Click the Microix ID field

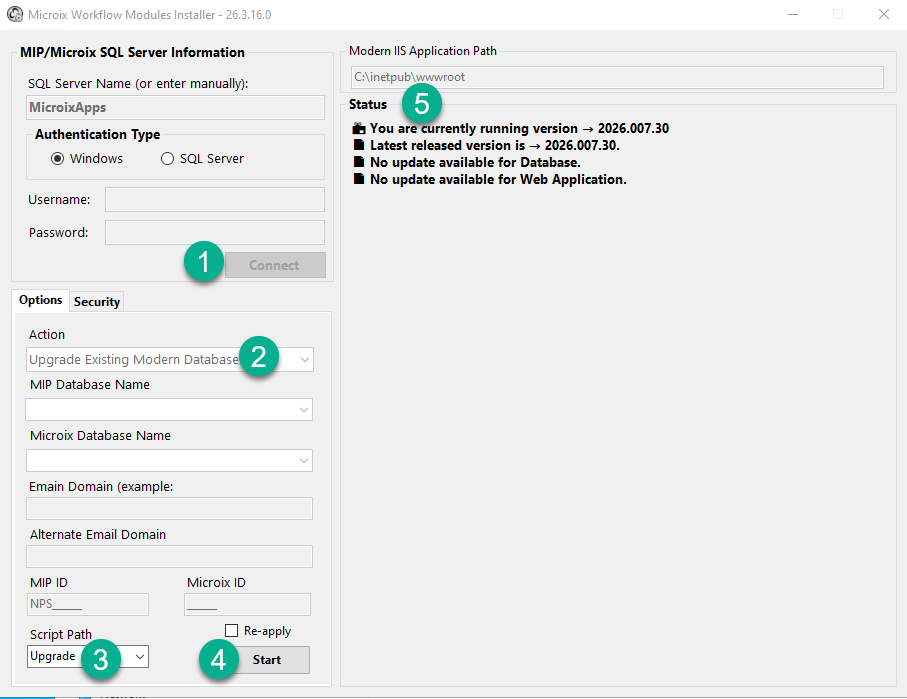point(248,604)
